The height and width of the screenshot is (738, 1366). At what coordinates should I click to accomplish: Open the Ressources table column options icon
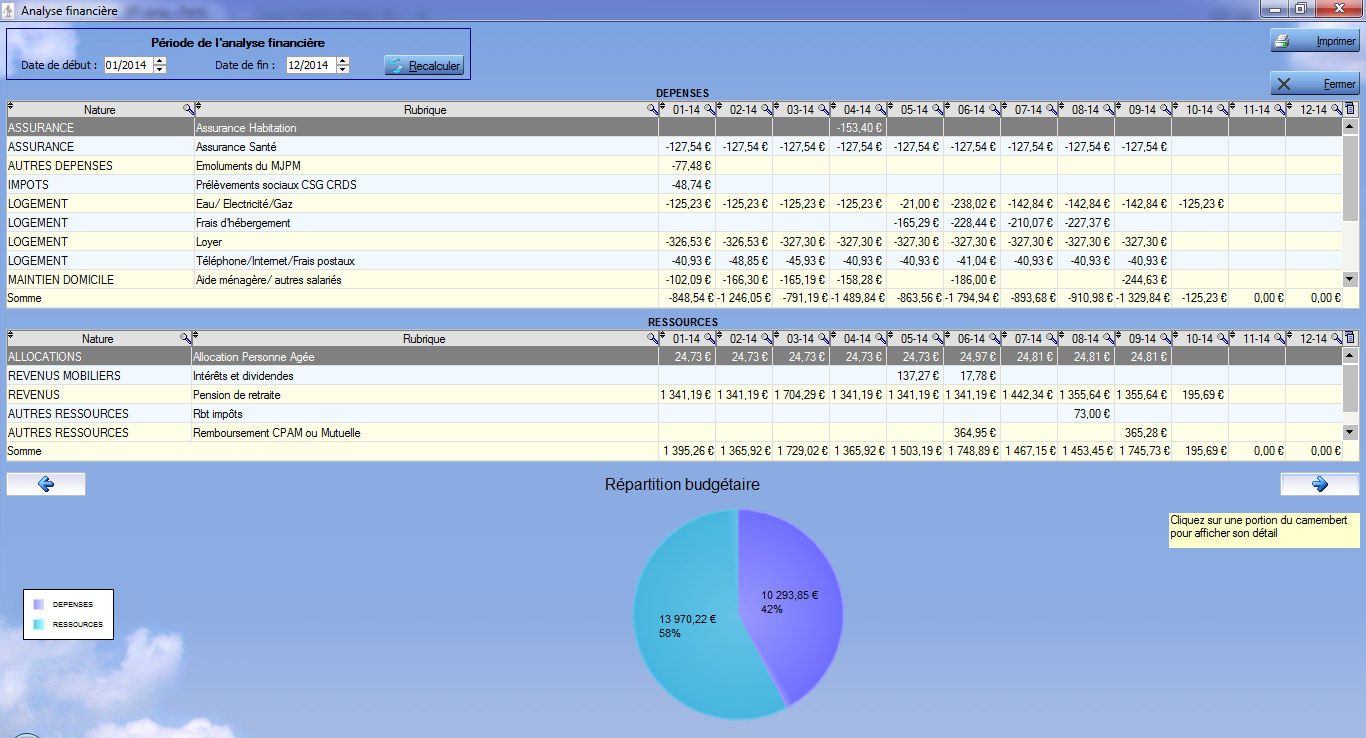click(1350, 338)
